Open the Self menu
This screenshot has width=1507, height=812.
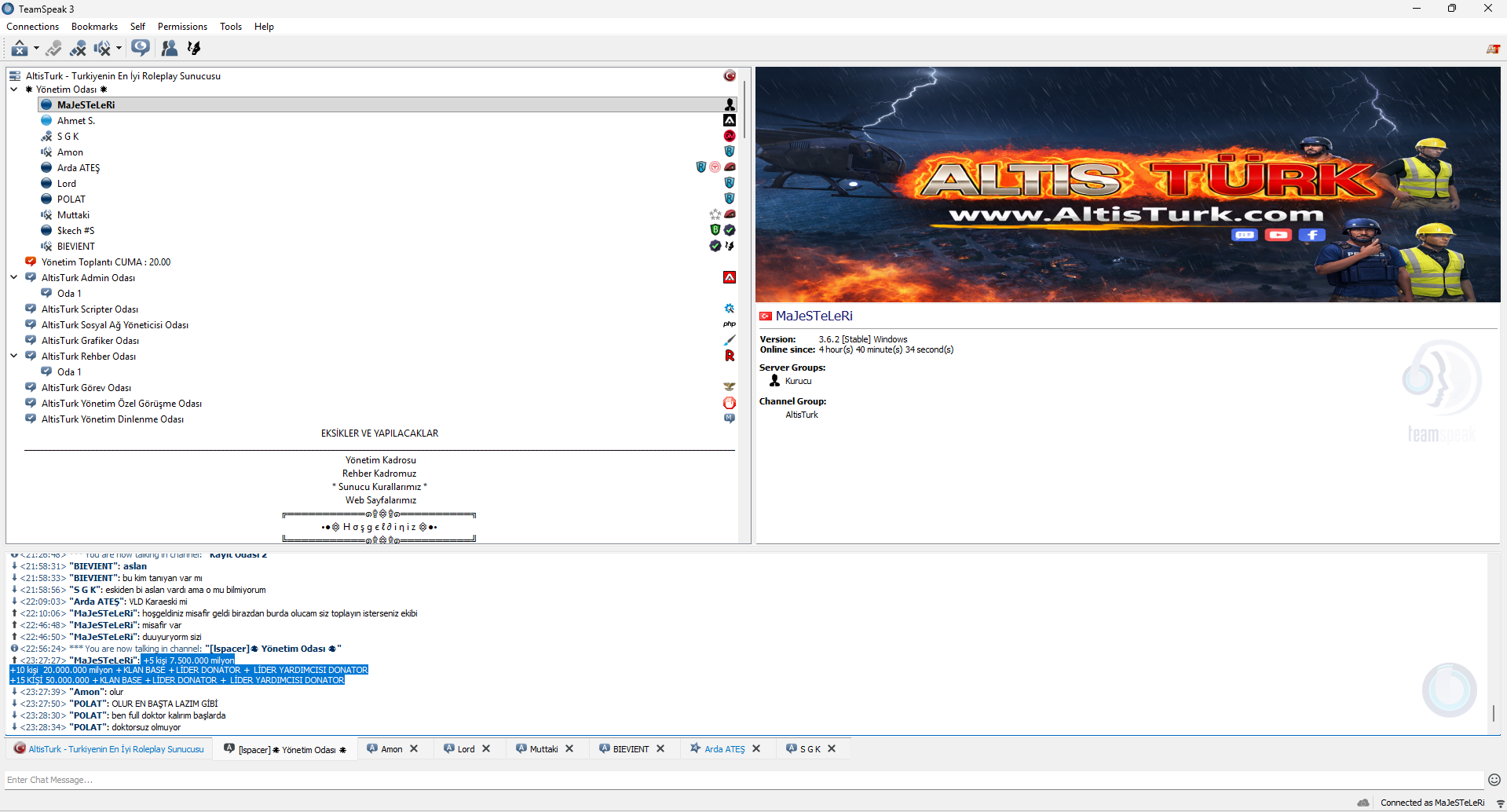(137, 27)
